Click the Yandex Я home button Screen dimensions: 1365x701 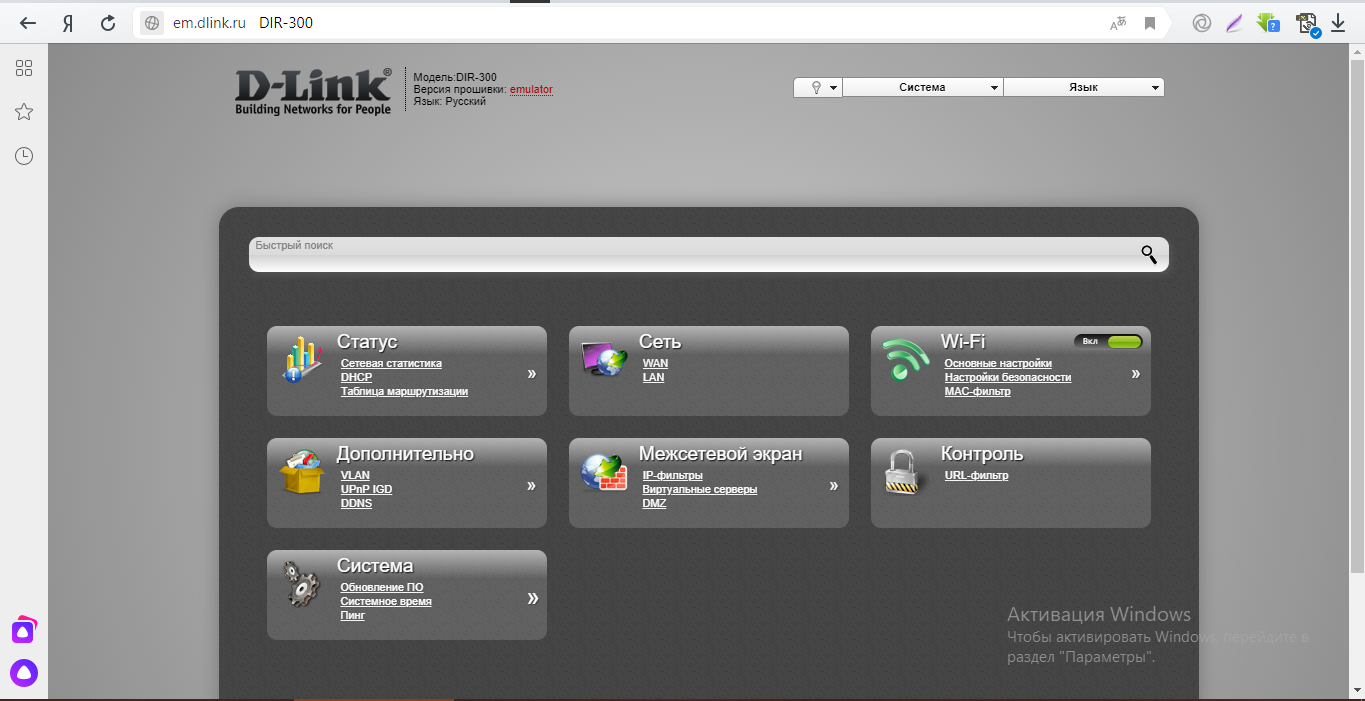tap(68, 23)
